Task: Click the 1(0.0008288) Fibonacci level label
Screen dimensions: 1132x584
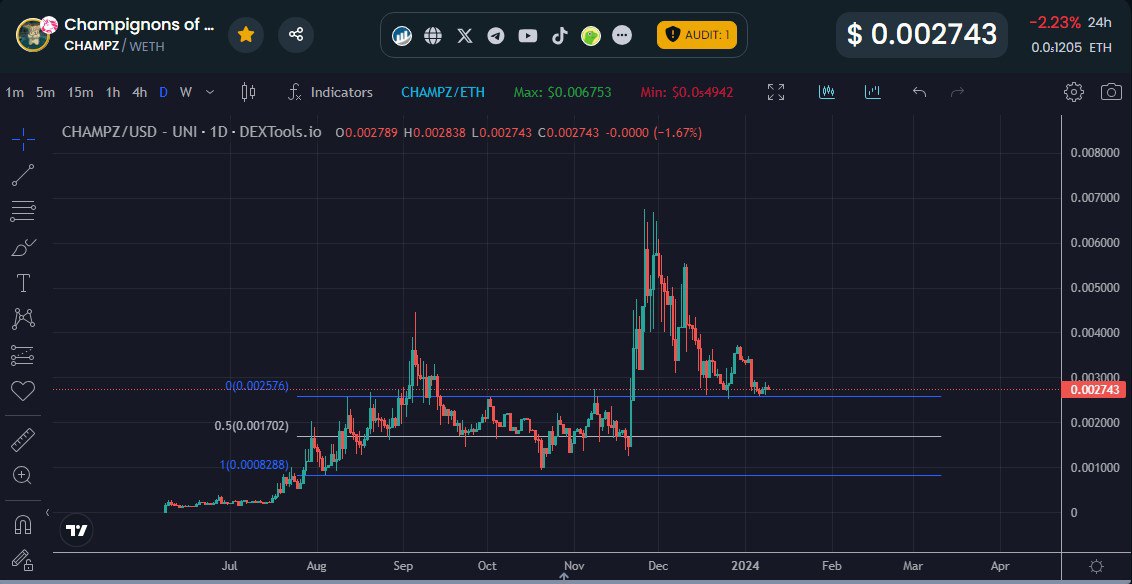Action: pos(254,465)
